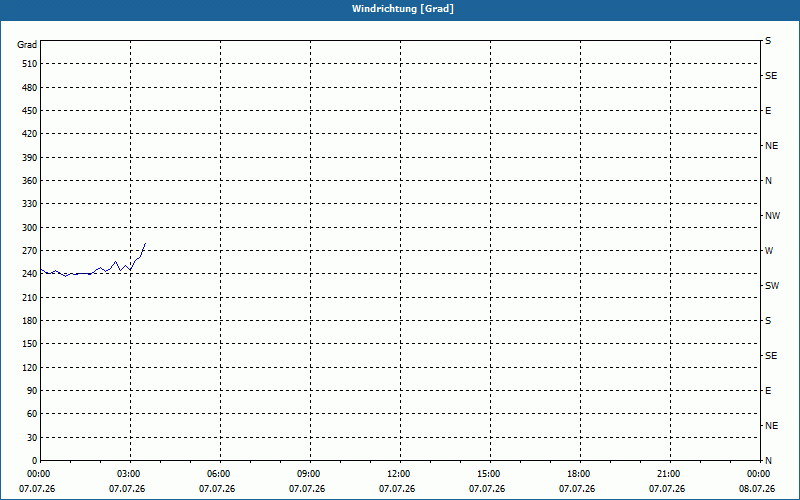Select the 18:00 time marker
Image resolution: width=800 pixels, height=500 pixels.
(578, 474)
